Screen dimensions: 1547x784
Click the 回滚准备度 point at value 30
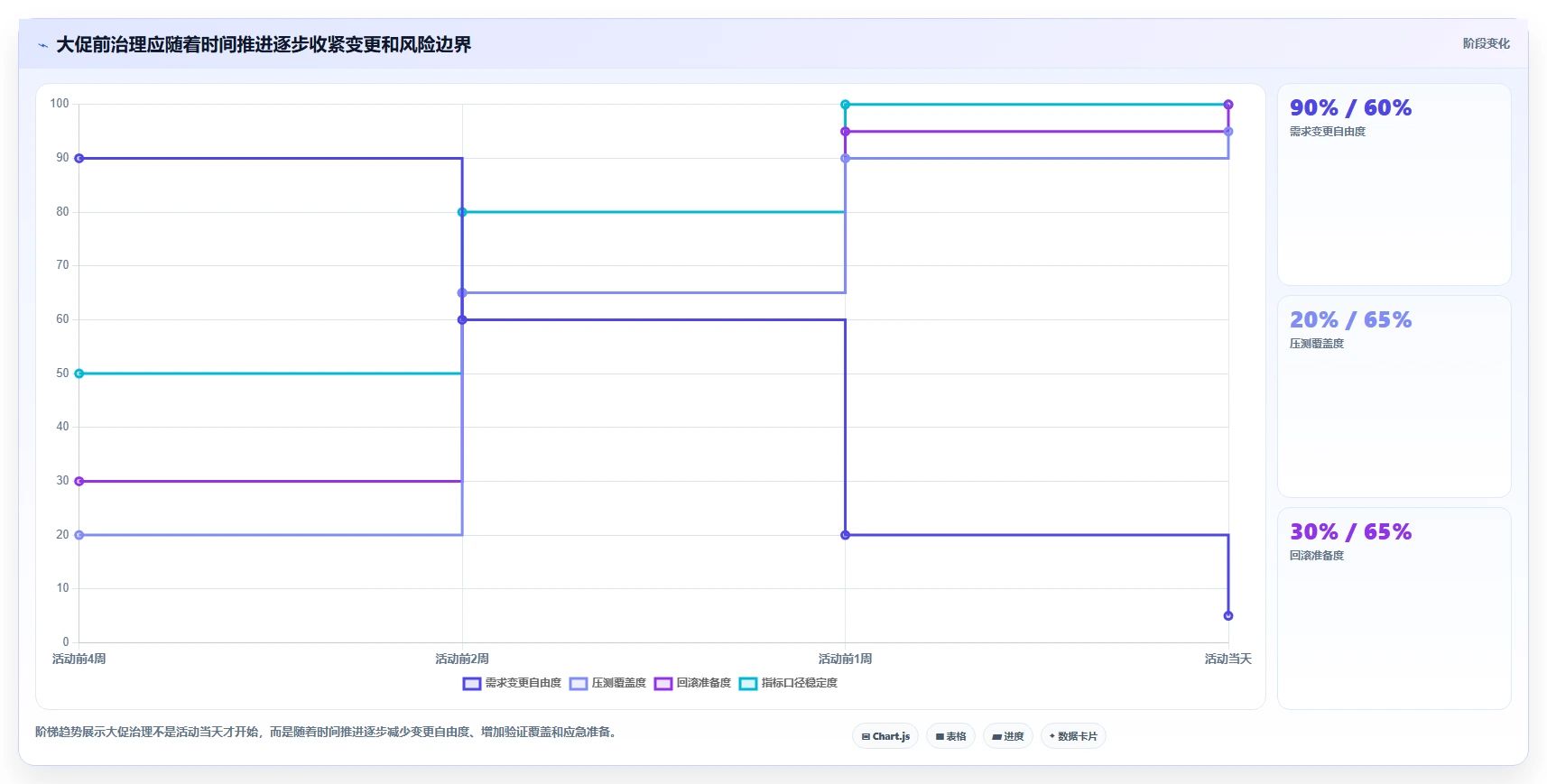click(79, 481)
